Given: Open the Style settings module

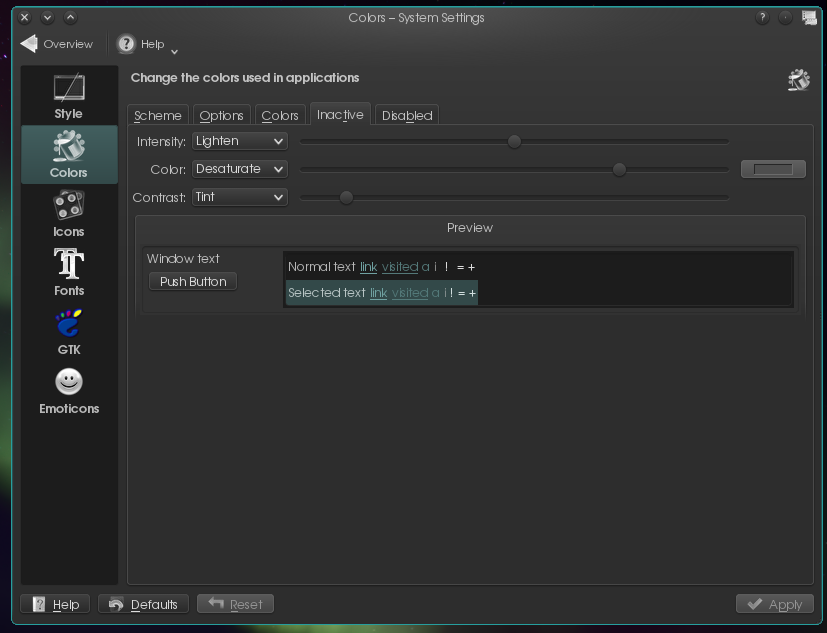Looking at the screenshot, I should pos(69,97).
